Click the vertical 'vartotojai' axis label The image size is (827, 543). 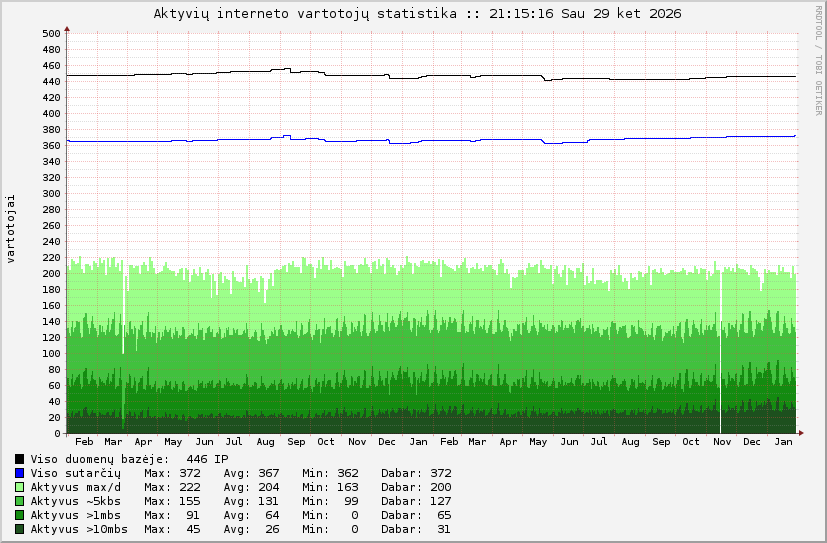(11, 230)
